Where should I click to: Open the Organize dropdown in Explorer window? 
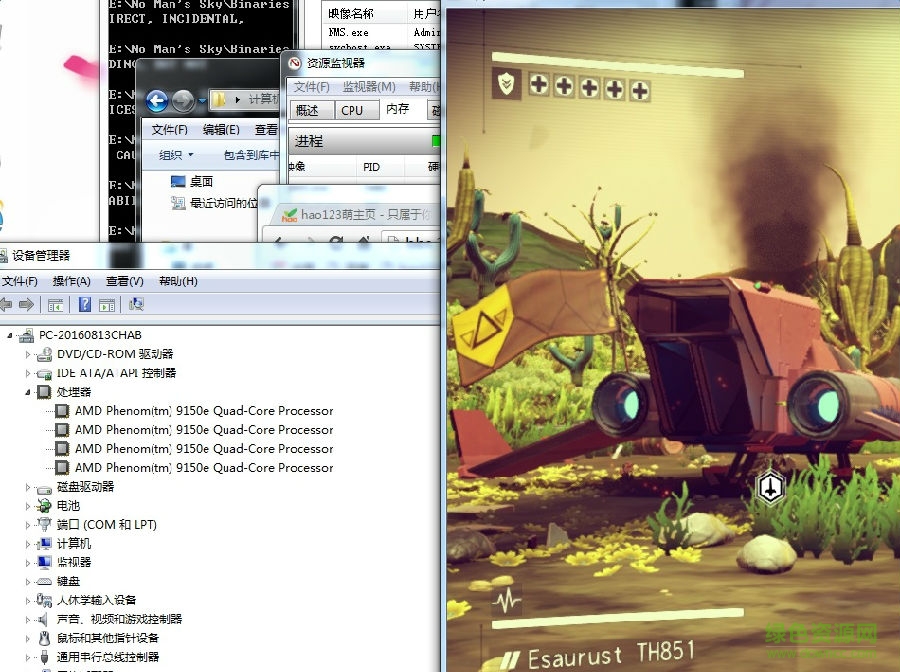tap(176, 155)
